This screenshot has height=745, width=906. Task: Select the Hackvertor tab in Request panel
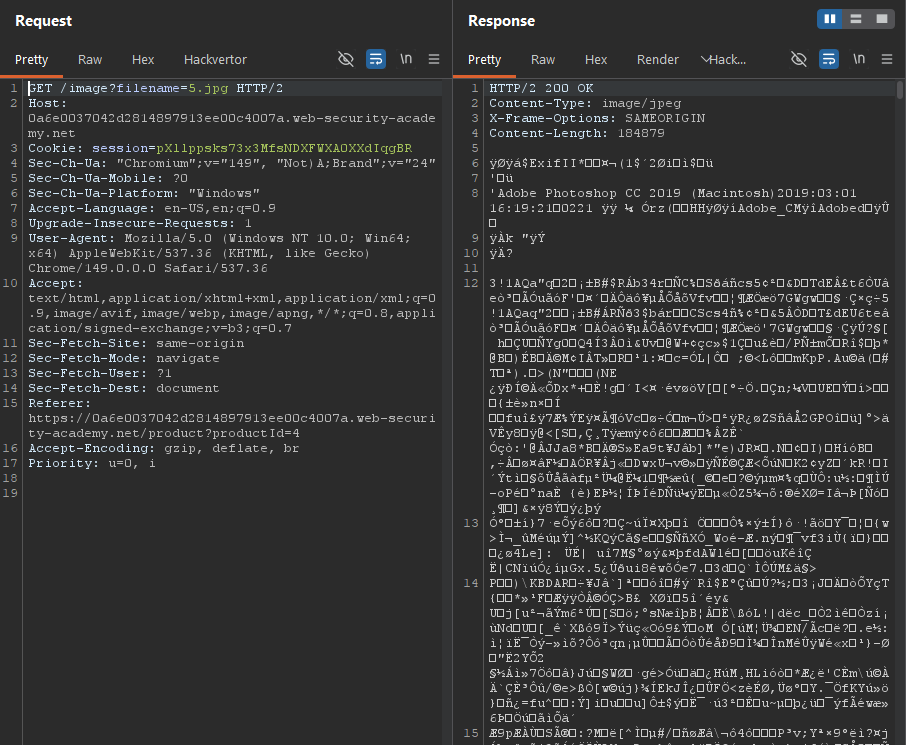point(215,60)
